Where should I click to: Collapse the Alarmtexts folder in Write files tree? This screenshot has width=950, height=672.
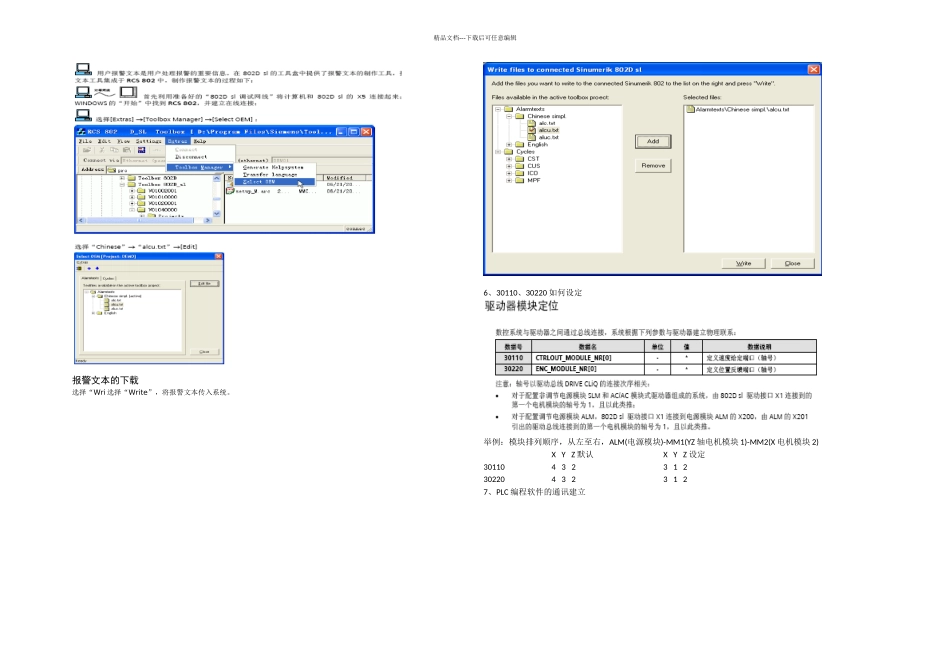point(498,110)
